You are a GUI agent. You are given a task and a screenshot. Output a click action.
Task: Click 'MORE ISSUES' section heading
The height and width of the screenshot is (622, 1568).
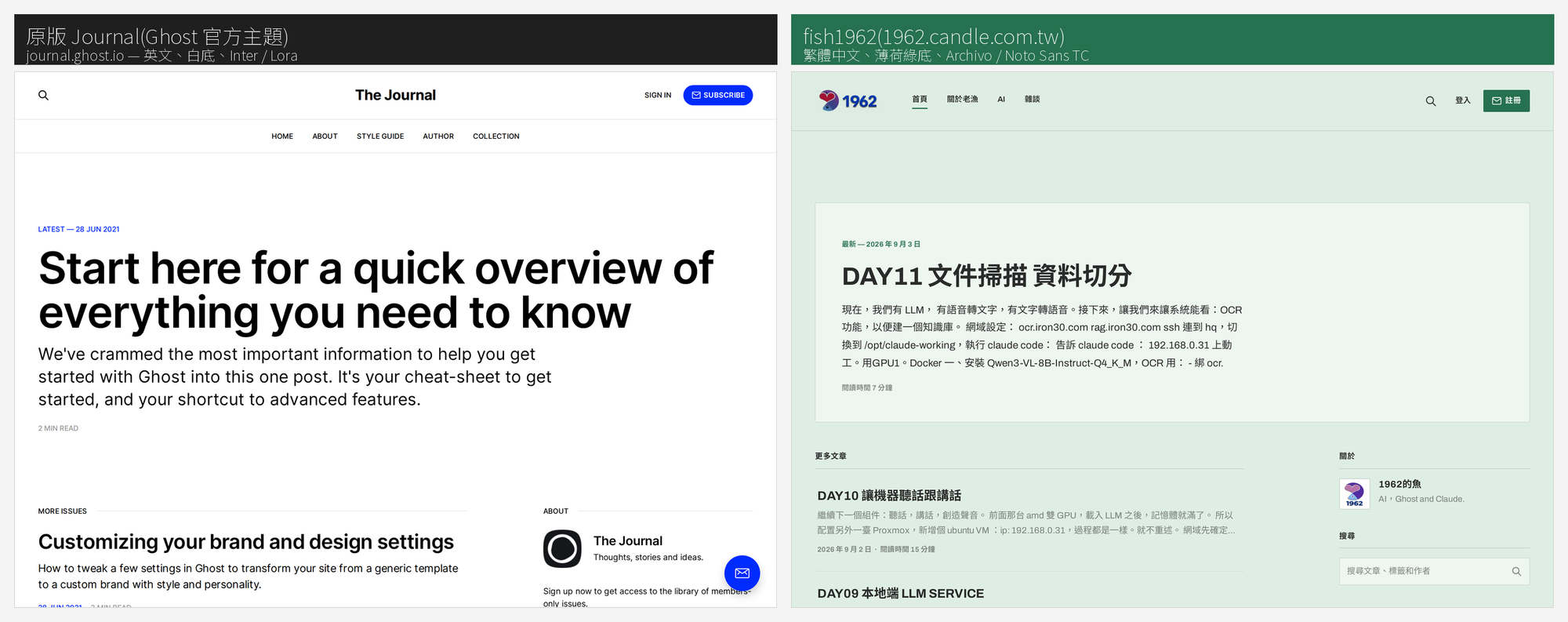(63, 511)
